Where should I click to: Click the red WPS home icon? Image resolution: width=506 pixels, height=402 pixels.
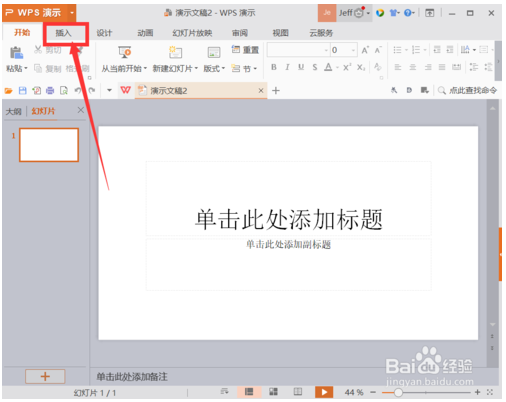click(x=125, y=90)
